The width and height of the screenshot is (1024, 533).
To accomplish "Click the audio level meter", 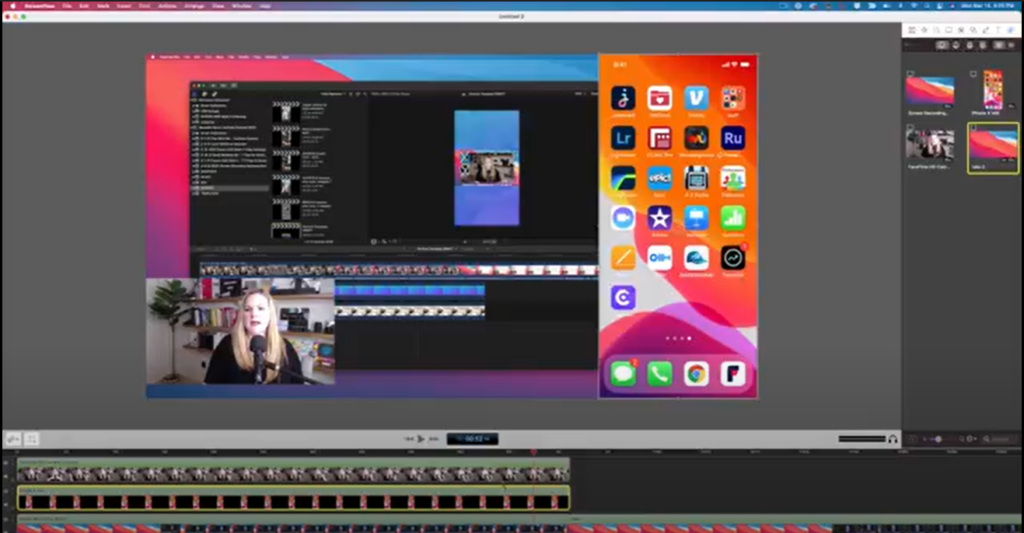I will (x=861, y=439).
